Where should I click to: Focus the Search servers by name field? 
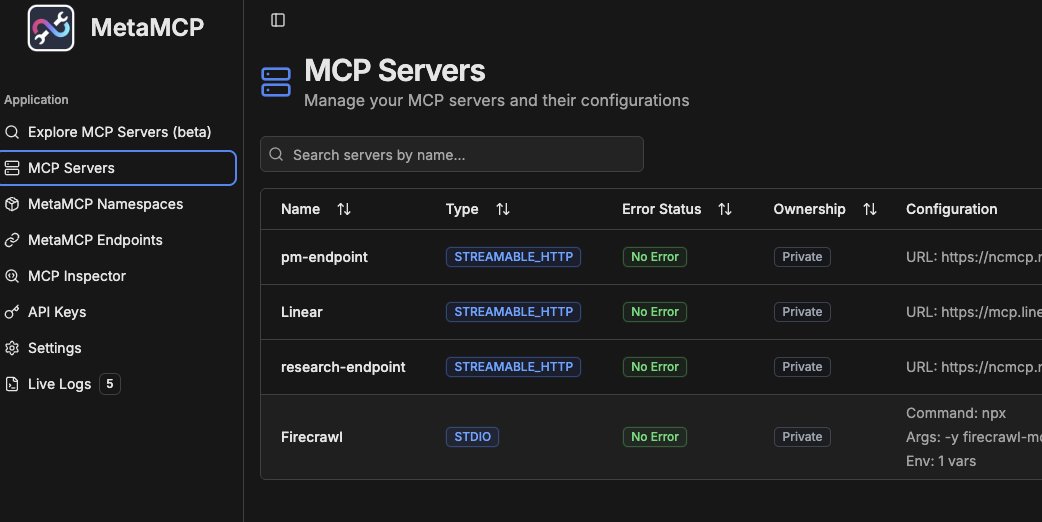452,154
